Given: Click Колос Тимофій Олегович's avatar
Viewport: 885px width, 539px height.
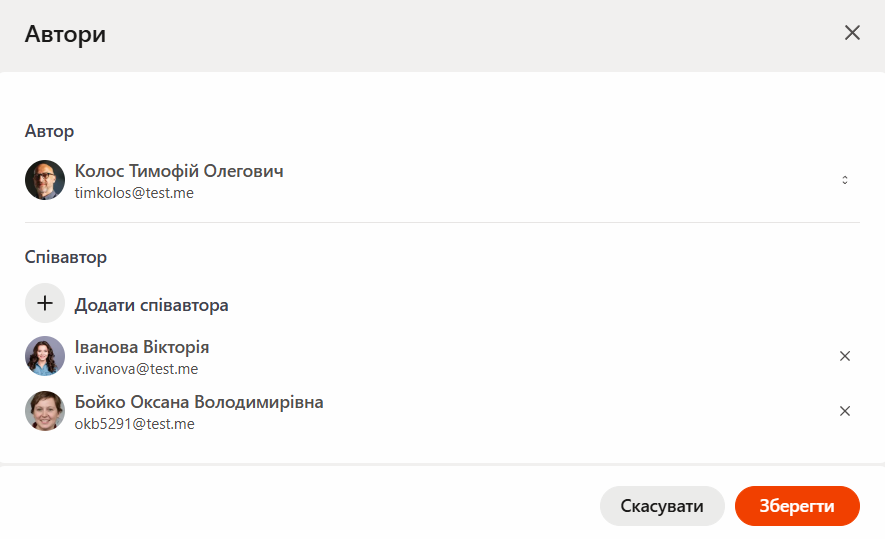Looking at the screenshot, I should (45, 180).
